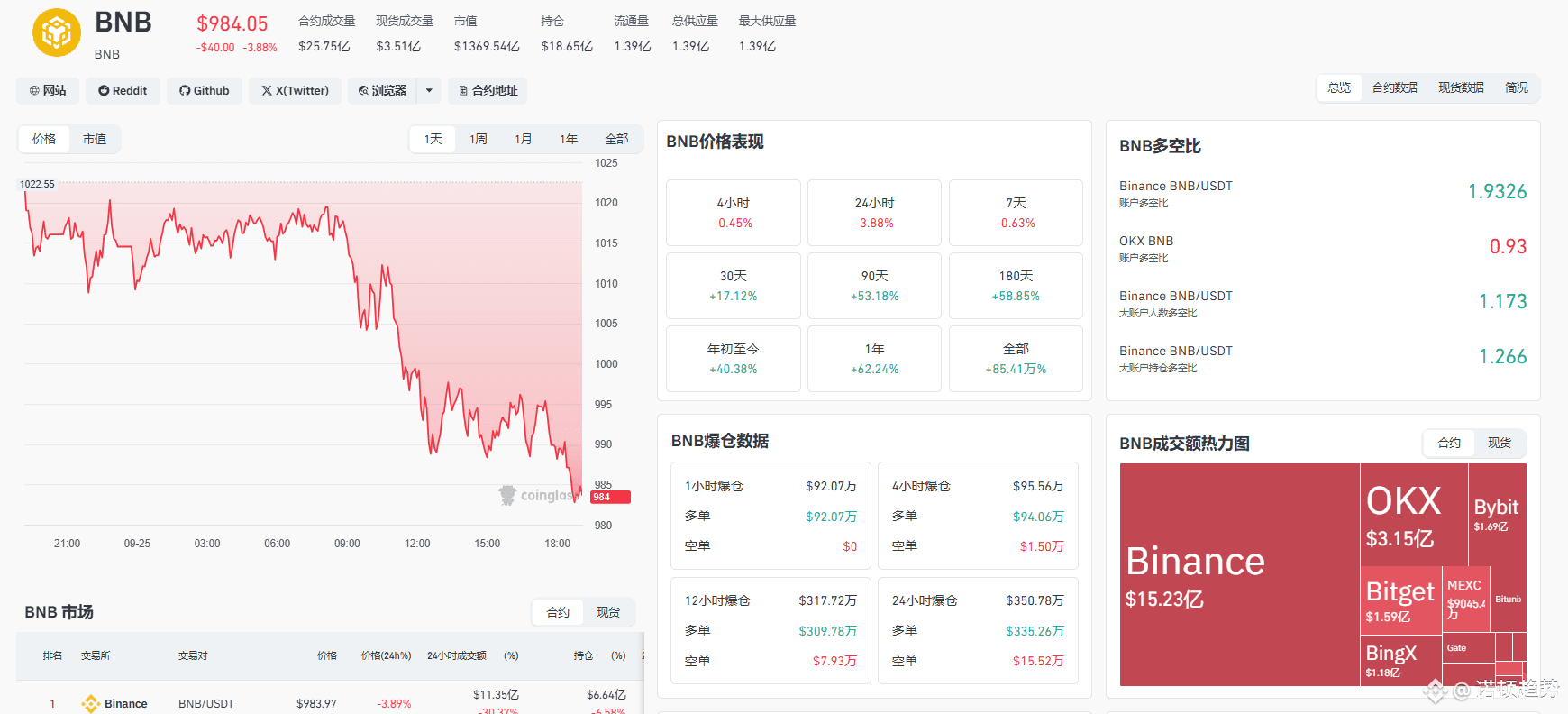
Task: Switch to the 简况 tab
Action: point(1517,87)
